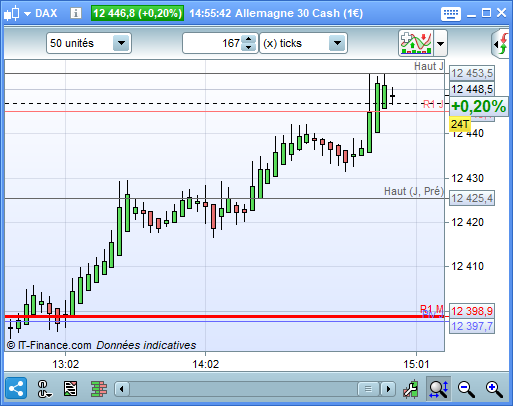513x406 pixels.
Task: Open the chart settings wrench icon
Action: coord(411,389)
